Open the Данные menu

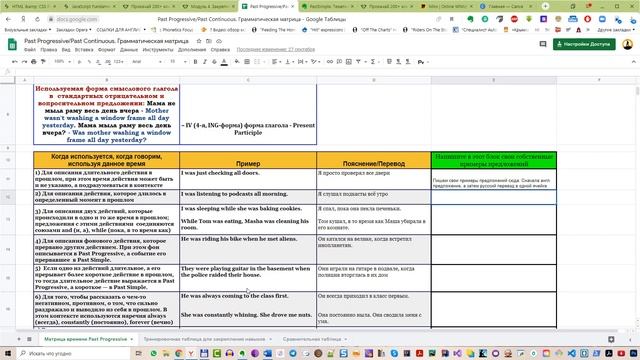click(x=129, y=49)
